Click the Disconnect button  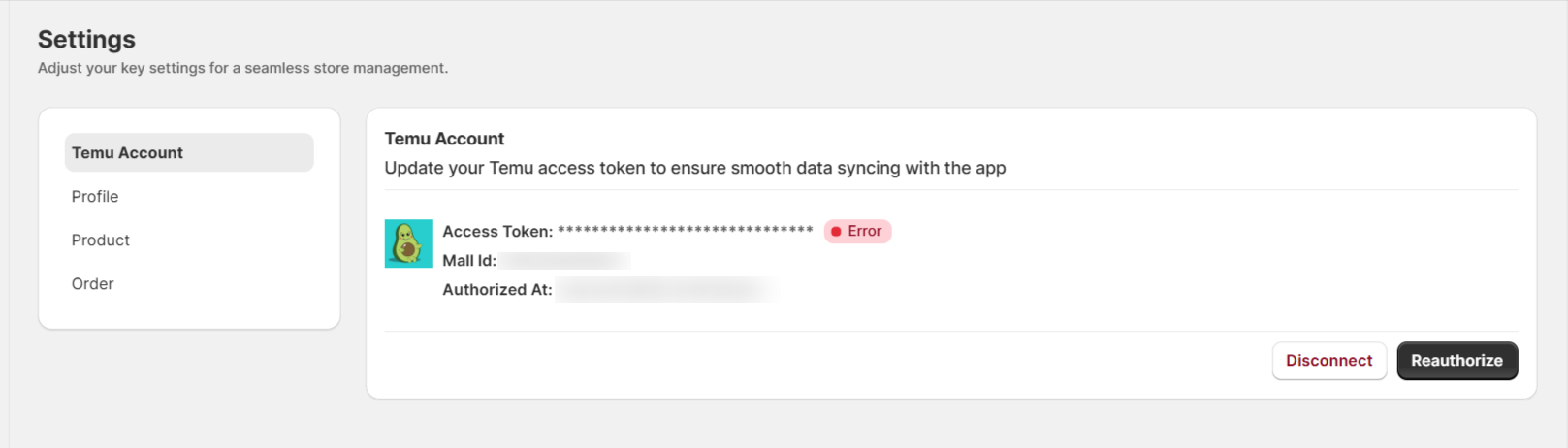1328,361
